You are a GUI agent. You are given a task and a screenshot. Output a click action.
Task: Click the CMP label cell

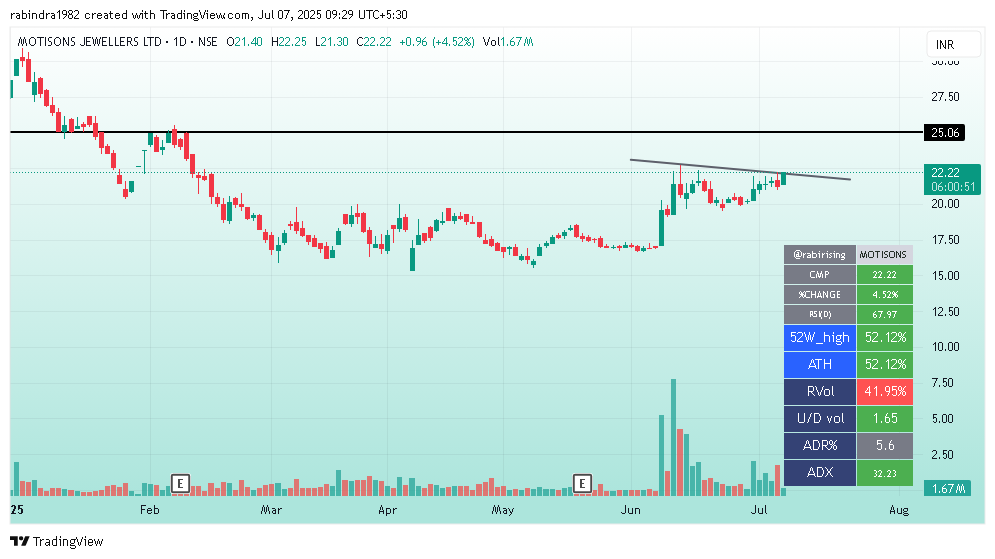[820, 275]
